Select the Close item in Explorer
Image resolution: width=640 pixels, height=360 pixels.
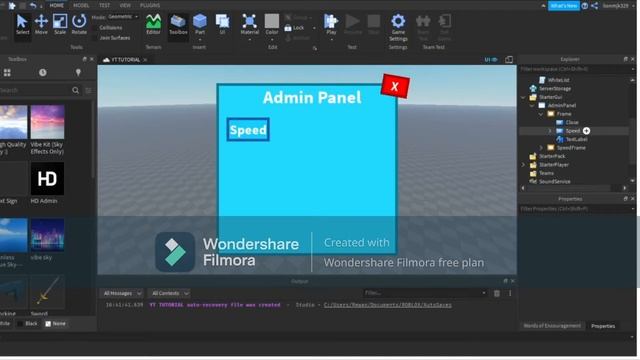[572, 122]
